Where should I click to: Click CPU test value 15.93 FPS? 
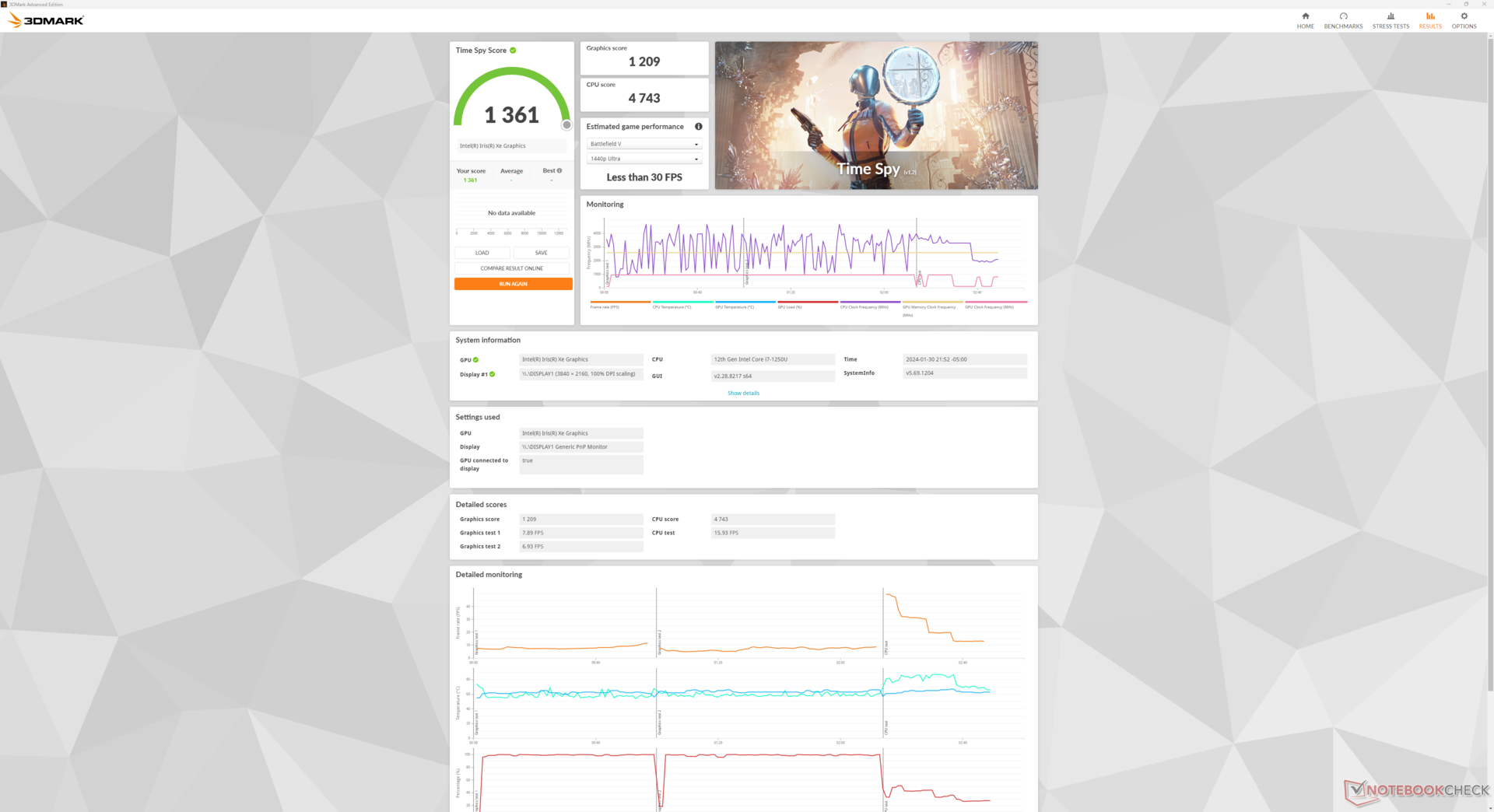[x=773, y=534]
